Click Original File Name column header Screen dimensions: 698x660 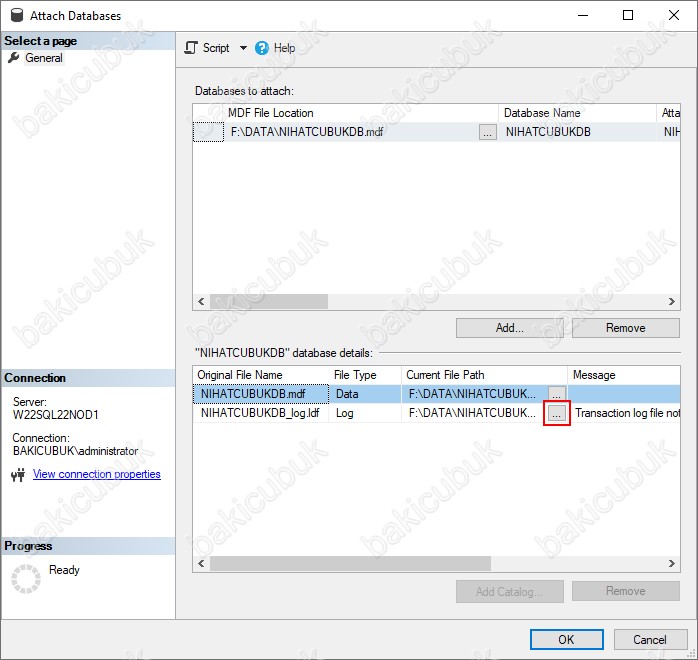pos(261,375)
